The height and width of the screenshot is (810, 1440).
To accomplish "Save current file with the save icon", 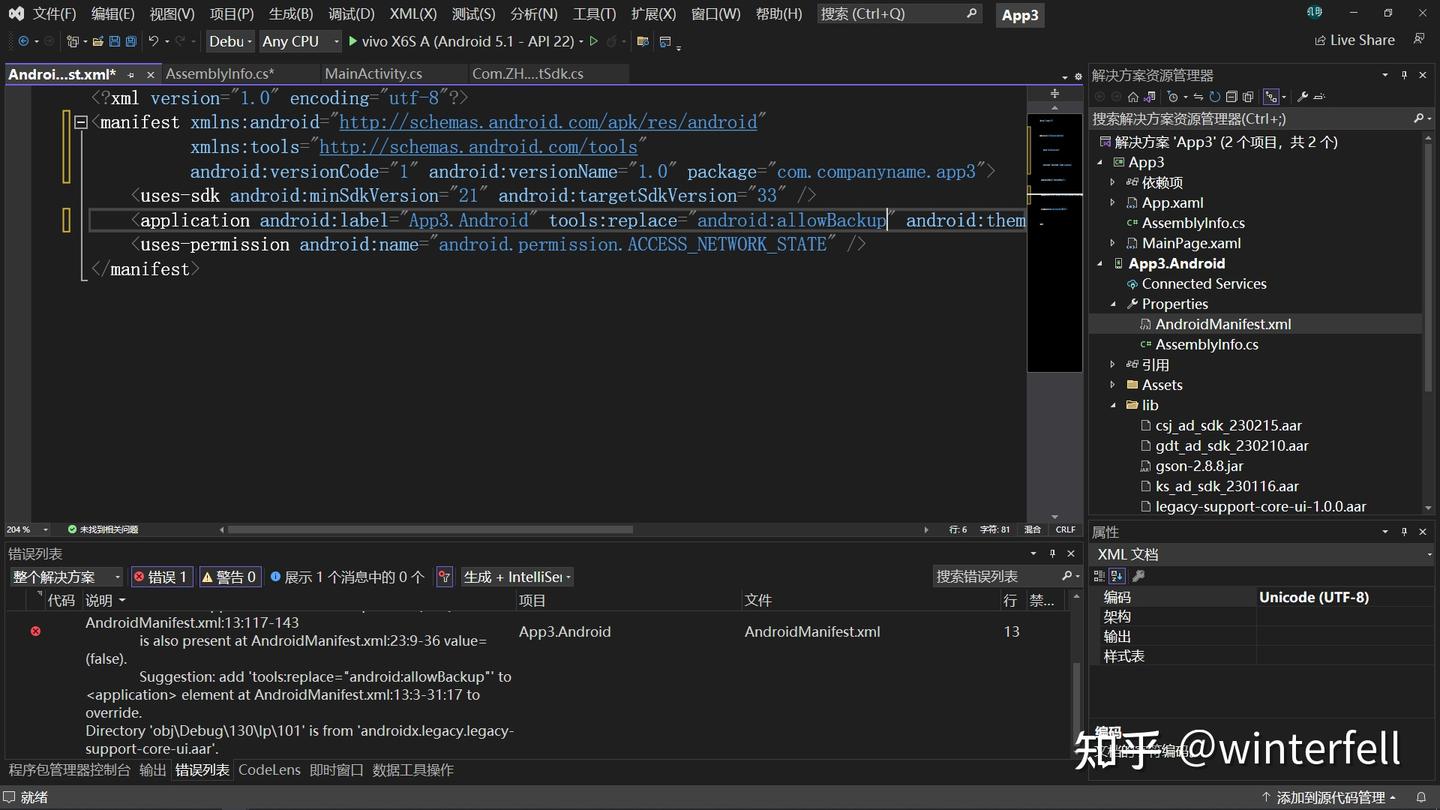I will coord(114,41).
